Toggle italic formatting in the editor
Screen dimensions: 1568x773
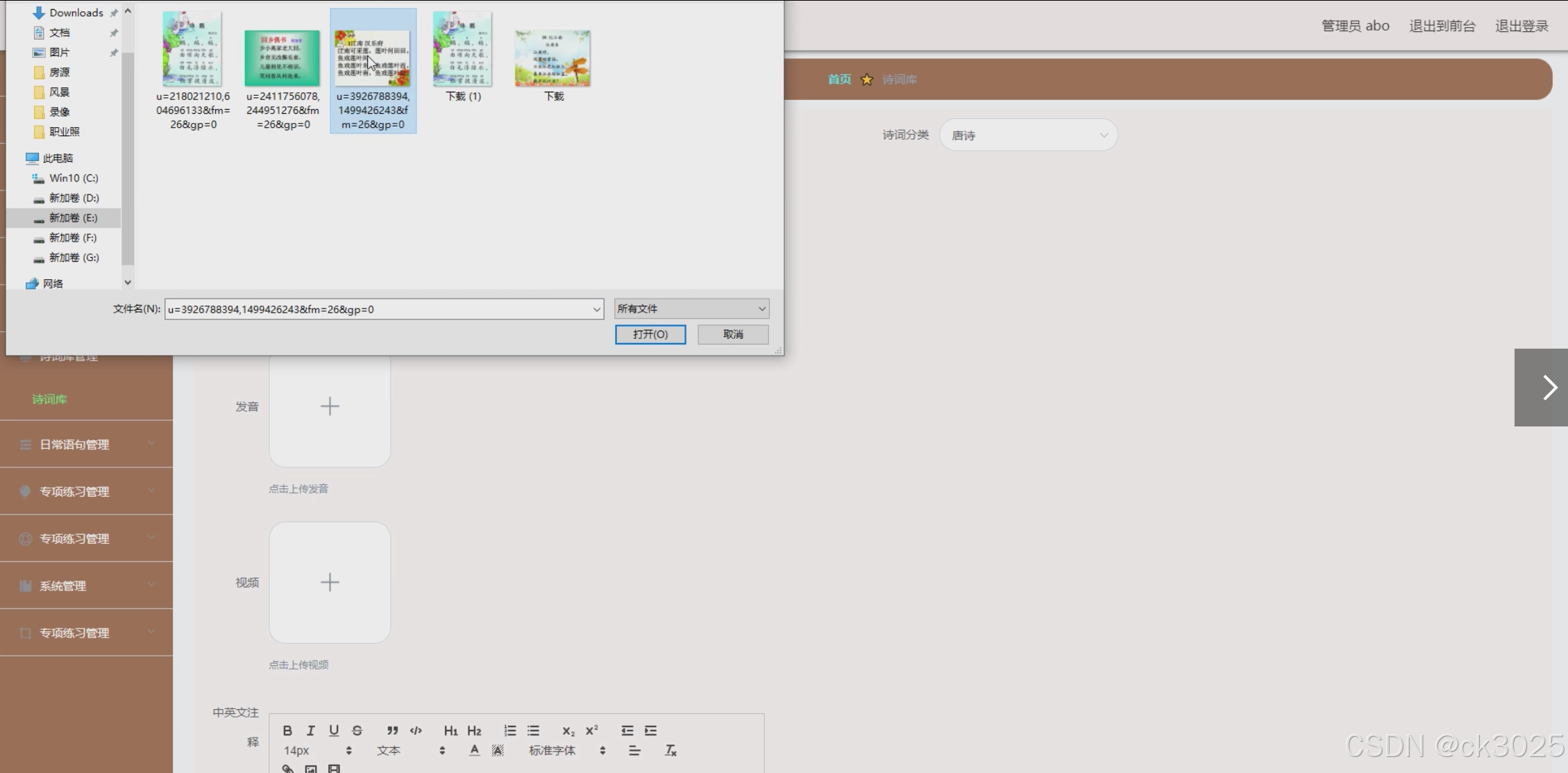[x=310, y=731]
